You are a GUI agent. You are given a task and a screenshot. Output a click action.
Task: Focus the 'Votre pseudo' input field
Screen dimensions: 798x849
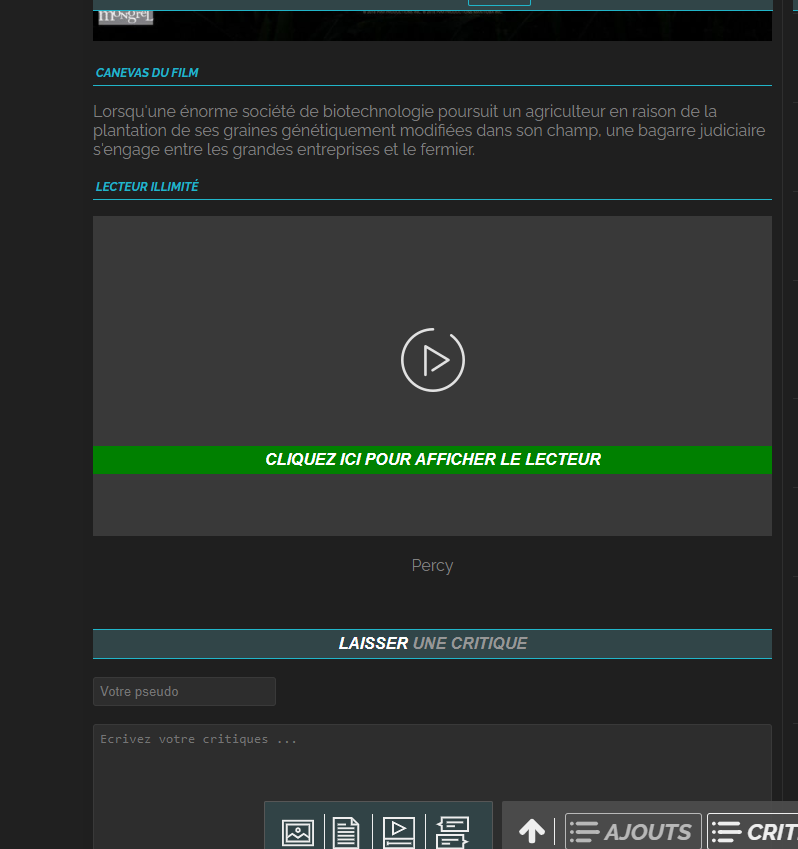184,691
